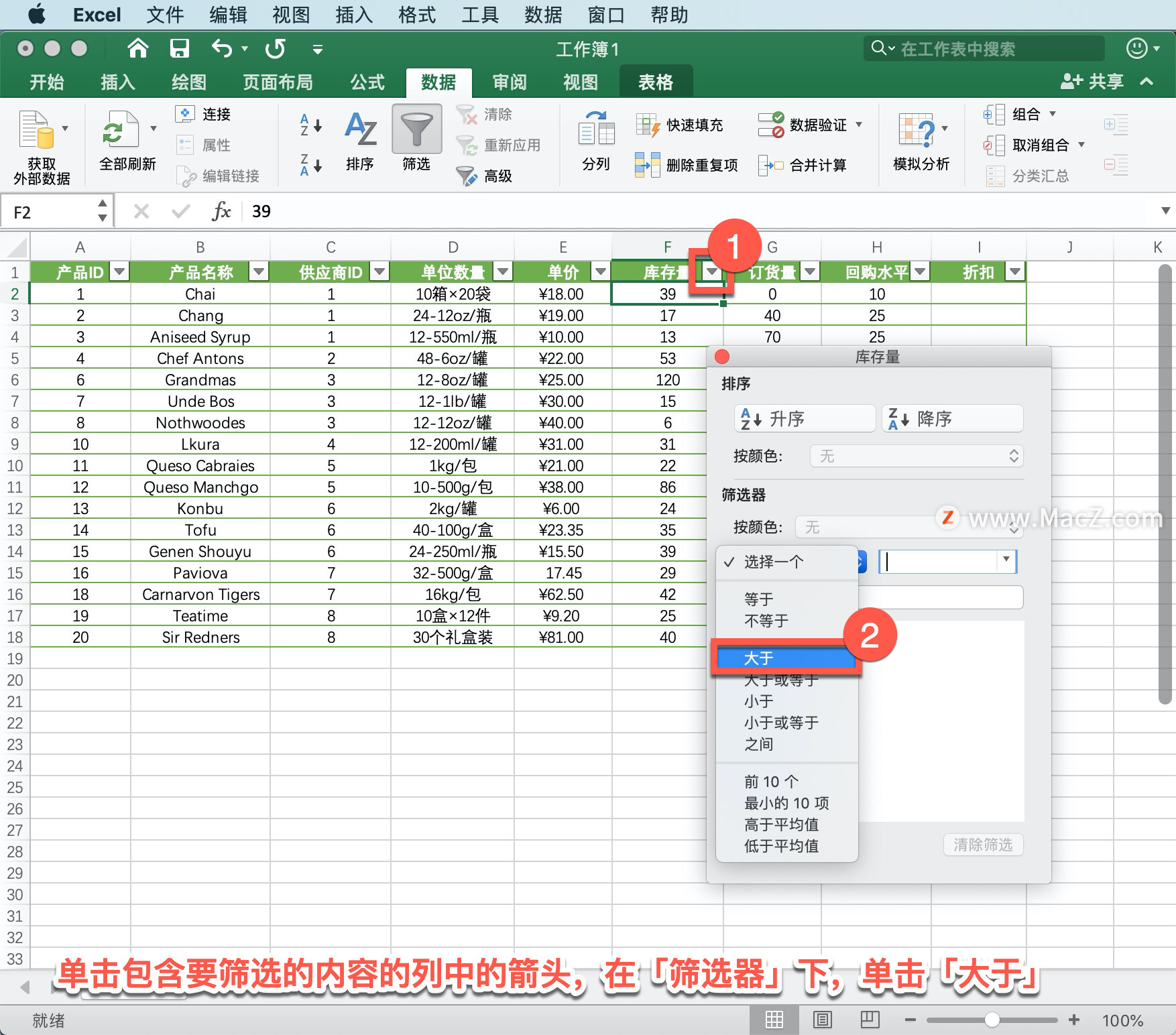Viewport: 1176px width, 1035px height.
Task: Click the insert function fx icon
Action: tap(221, 211)
